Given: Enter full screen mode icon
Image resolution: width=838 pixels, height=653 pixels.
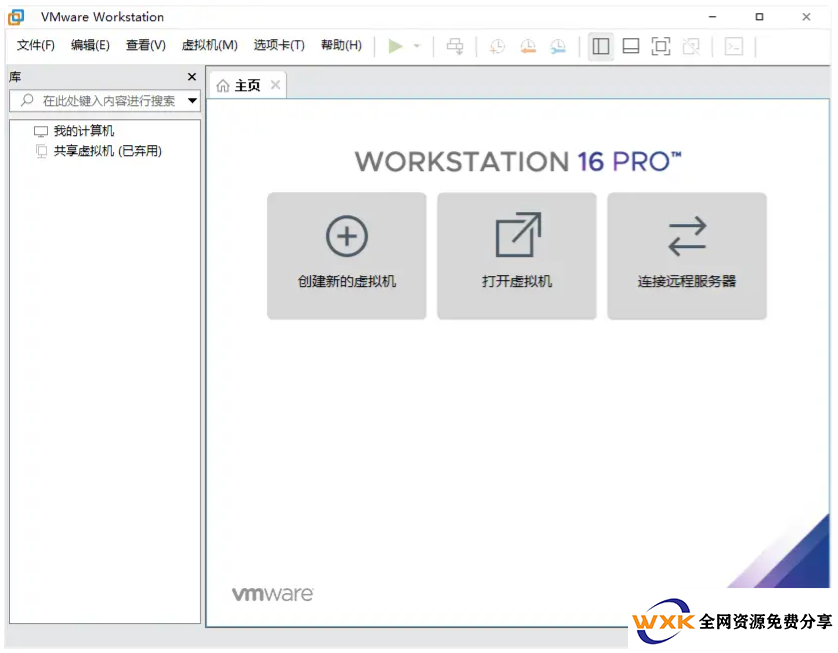Looking at the screenshot, I should (x=661, y=46).
